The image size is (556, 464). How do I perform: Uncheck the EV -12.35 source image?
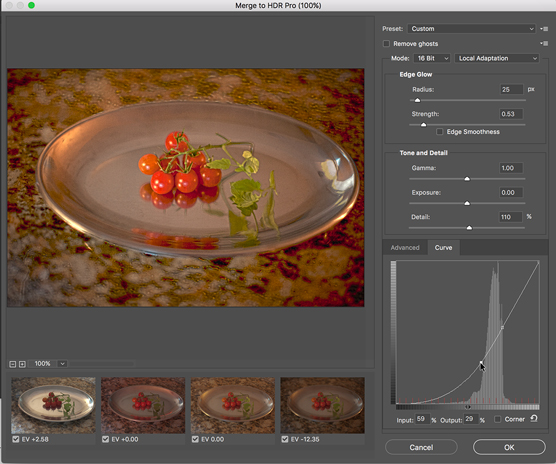click(x=285, y=439)
